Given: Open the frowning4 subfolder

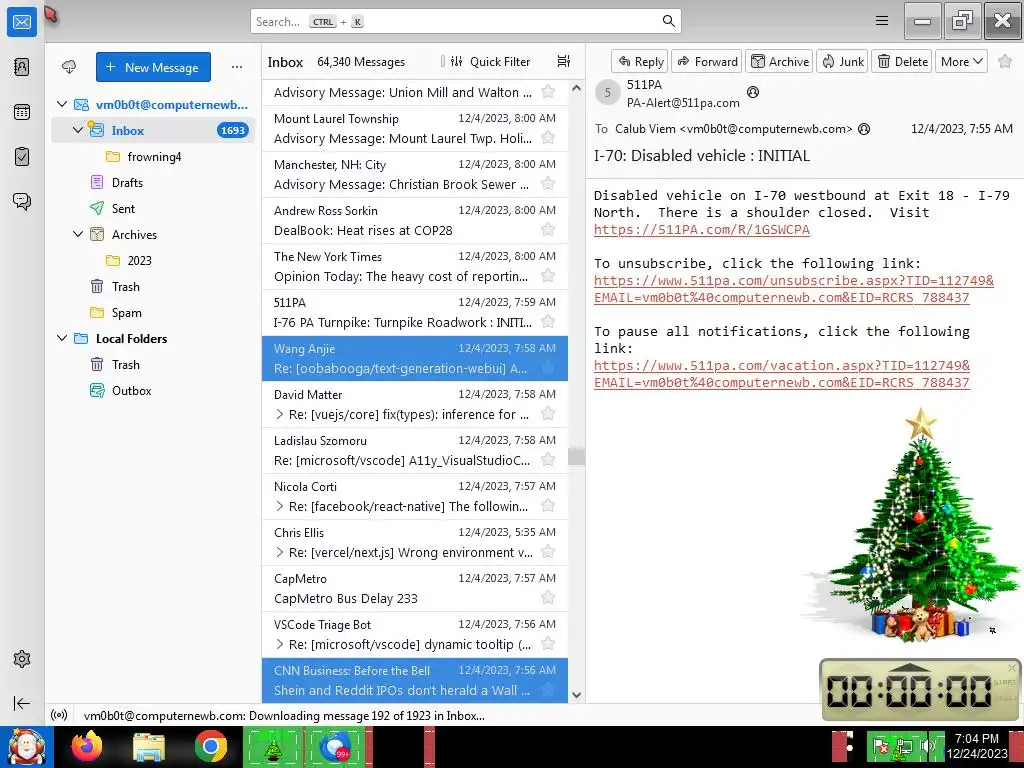Looking at the screenshot, I should tap(153, 157).
